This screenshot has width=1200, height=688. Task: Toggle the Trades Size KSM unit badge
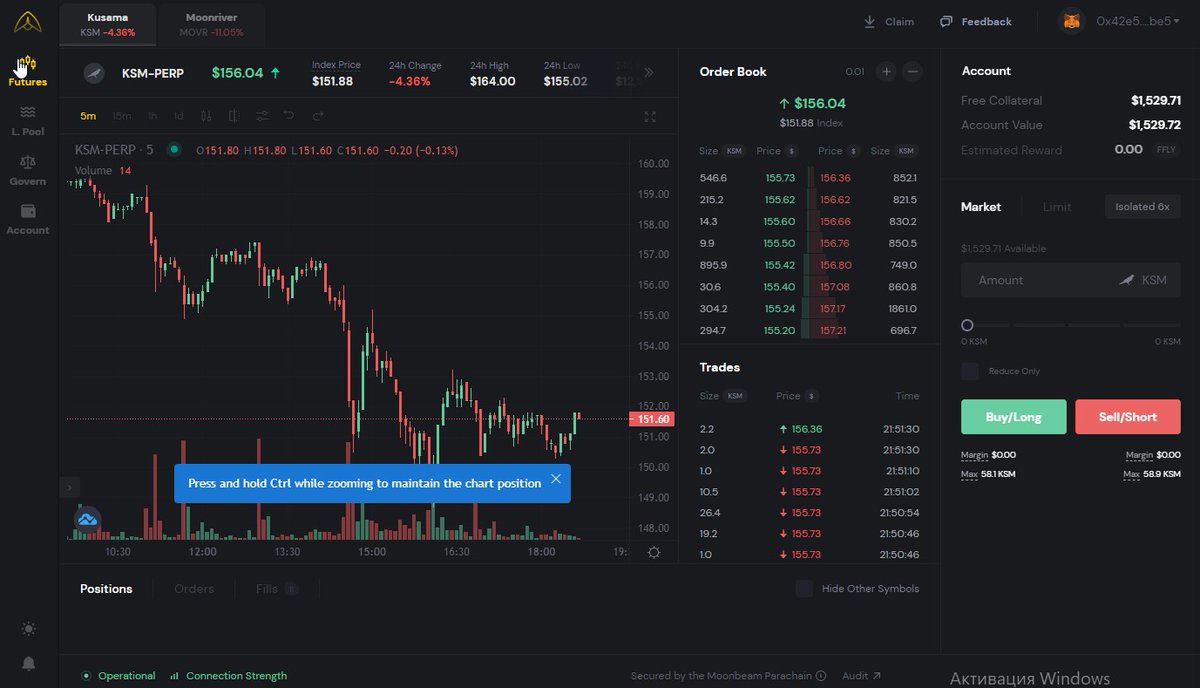point(735,396)
